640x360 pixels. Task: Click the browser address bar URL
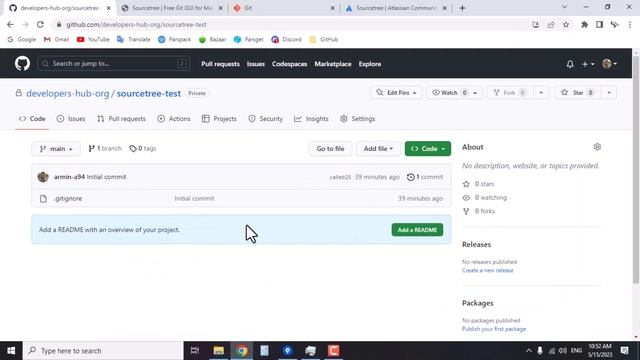click(136, 24)
